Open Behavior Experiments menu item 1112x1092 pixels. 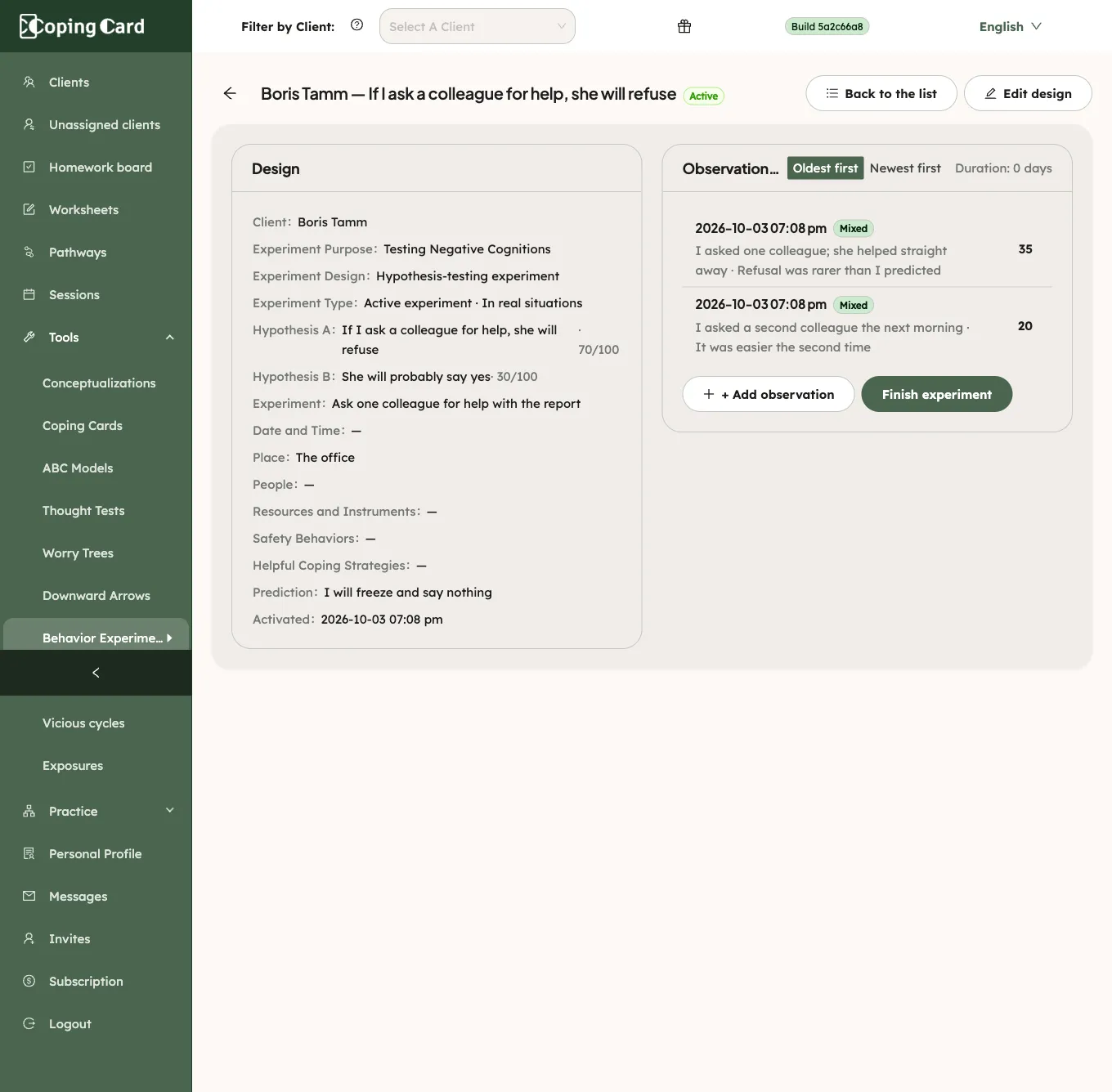pyautogui.click(x=96, y=636)
